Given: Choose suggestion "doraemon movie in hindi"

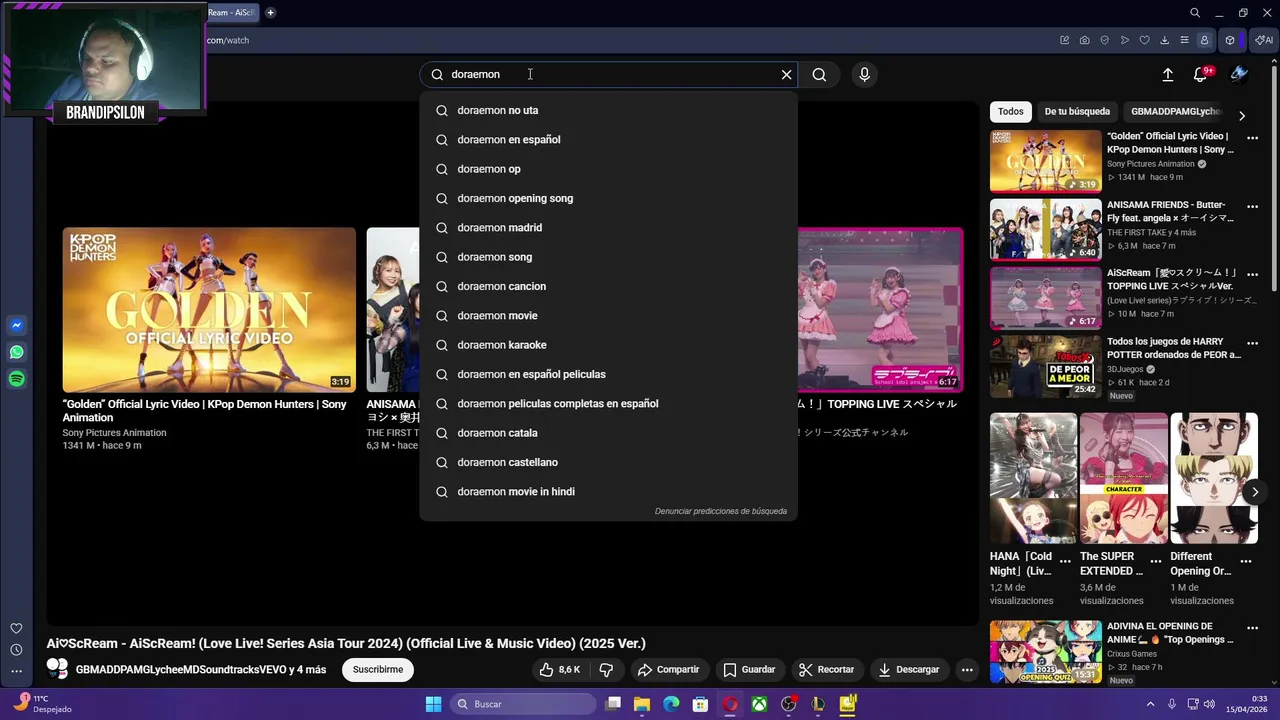Looking at the screenshot, I should click(608, 491).
